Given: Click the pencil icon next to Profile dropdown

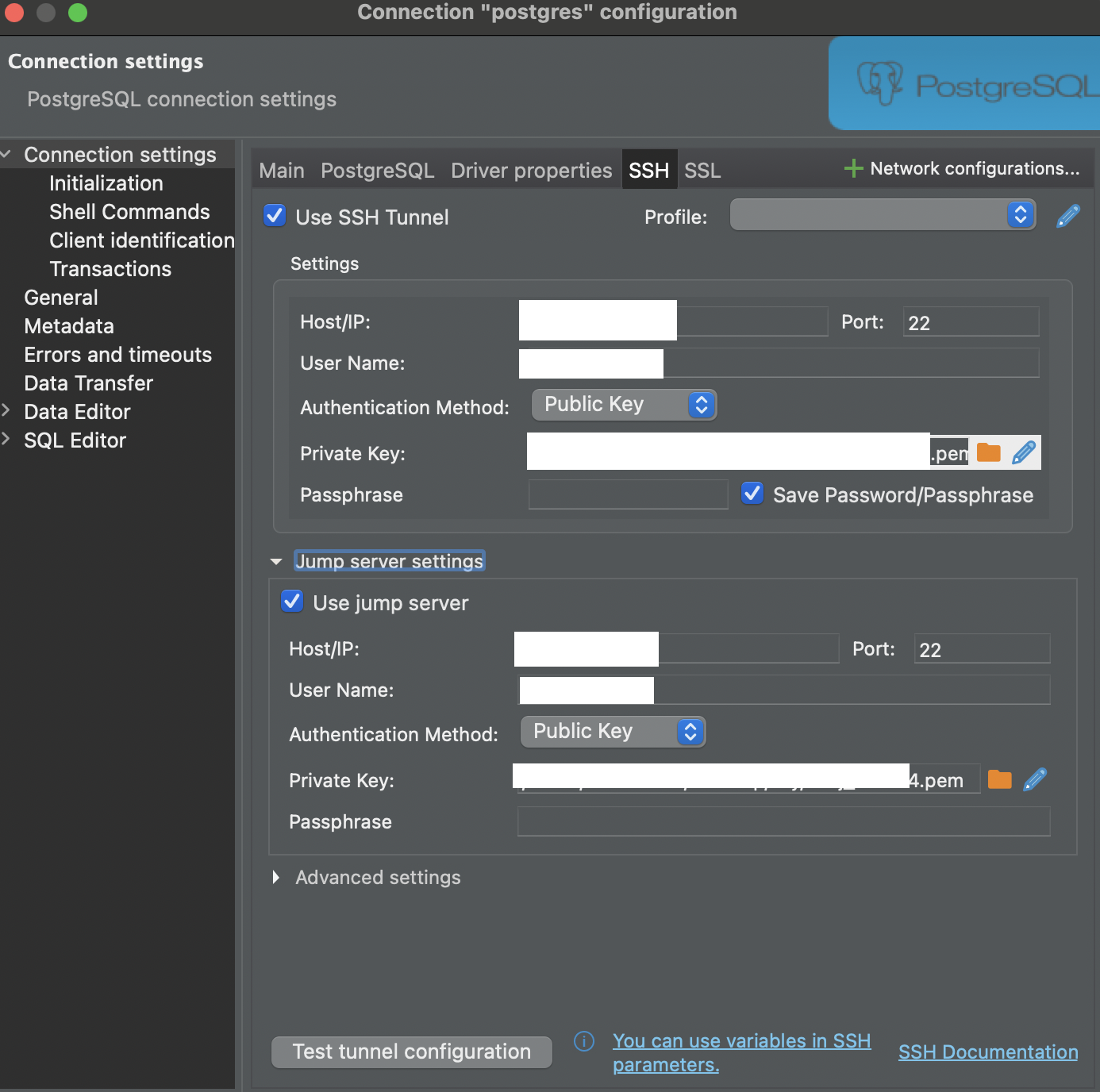Looking at the screenshot, I should pyautogui.click(x=1068, y=216).
